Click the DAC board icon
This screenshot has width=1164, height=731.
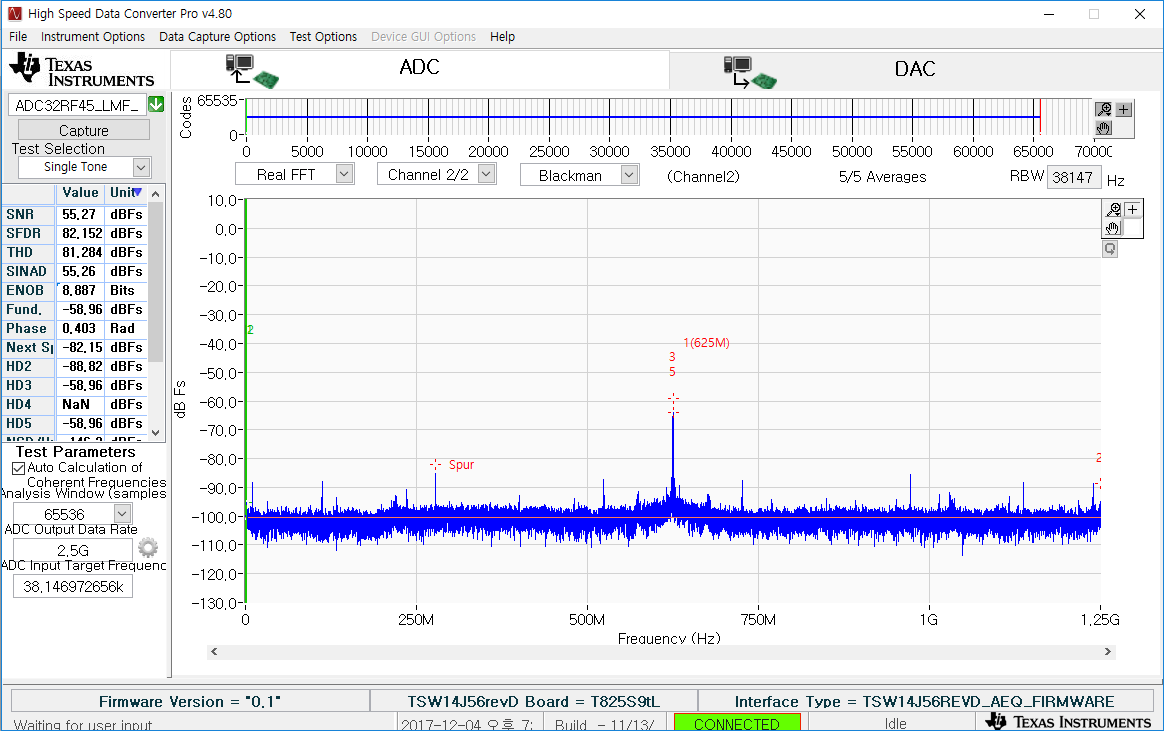[750, 72]
